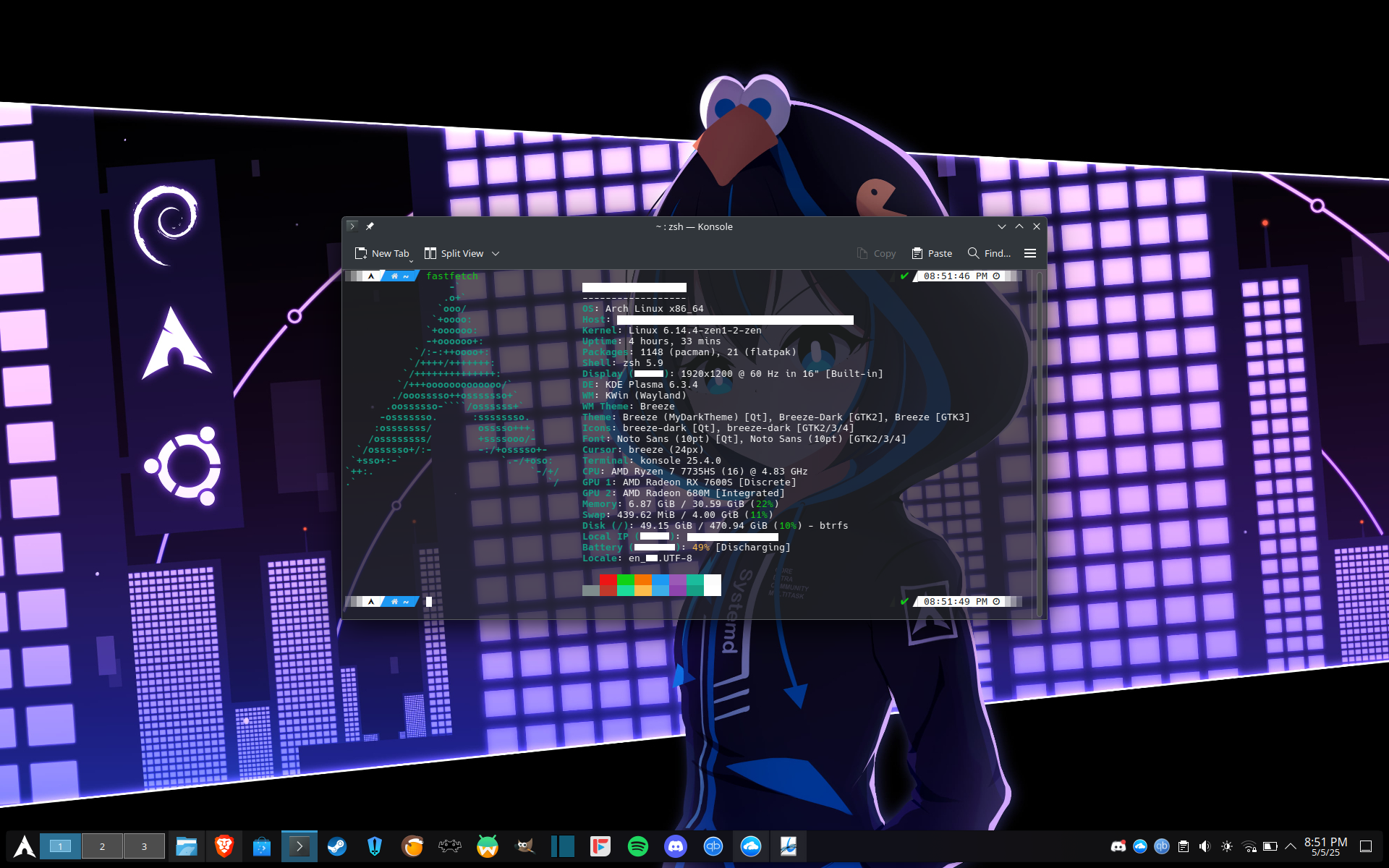Open Discord from the taskbar launcher
This screenshot has height=868, width=1389.
click(675, 846)
